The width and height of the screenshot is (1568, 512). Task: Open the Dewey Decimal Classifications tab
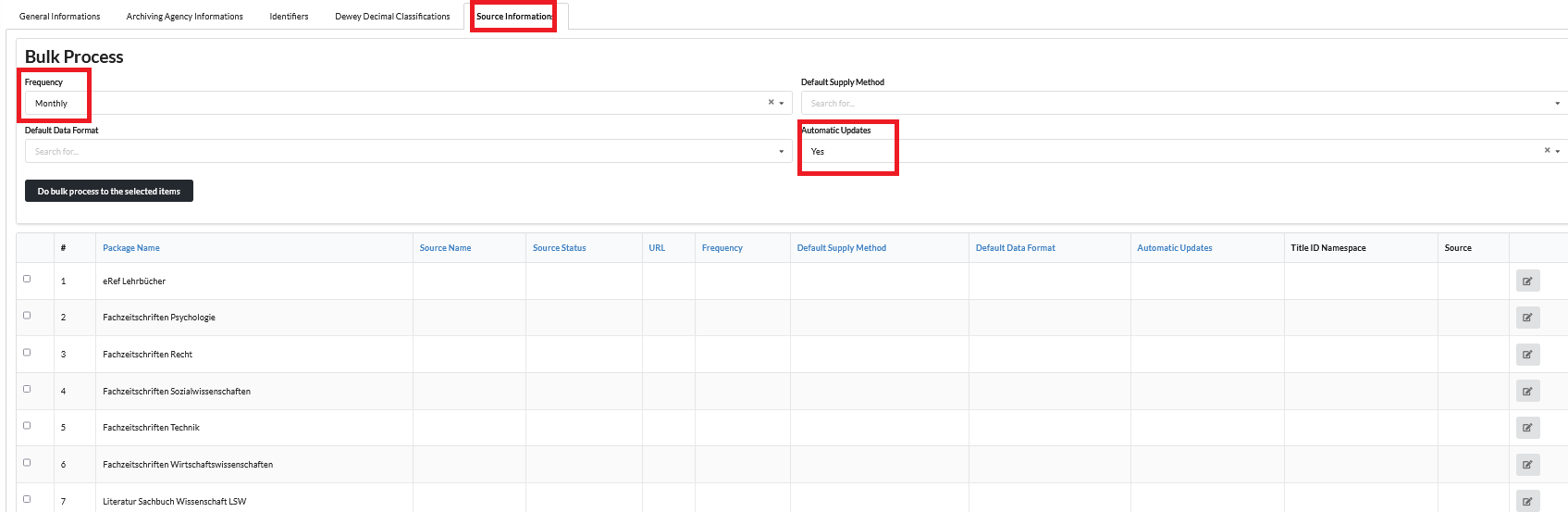392,17
